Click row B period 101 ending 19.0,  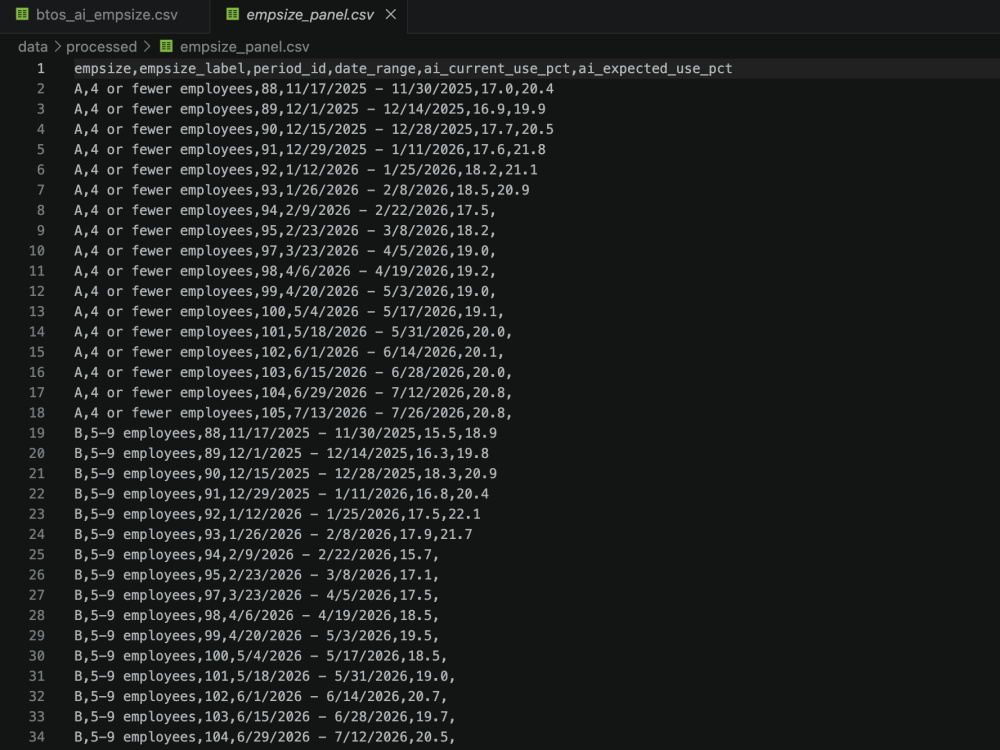click(265, 676)
